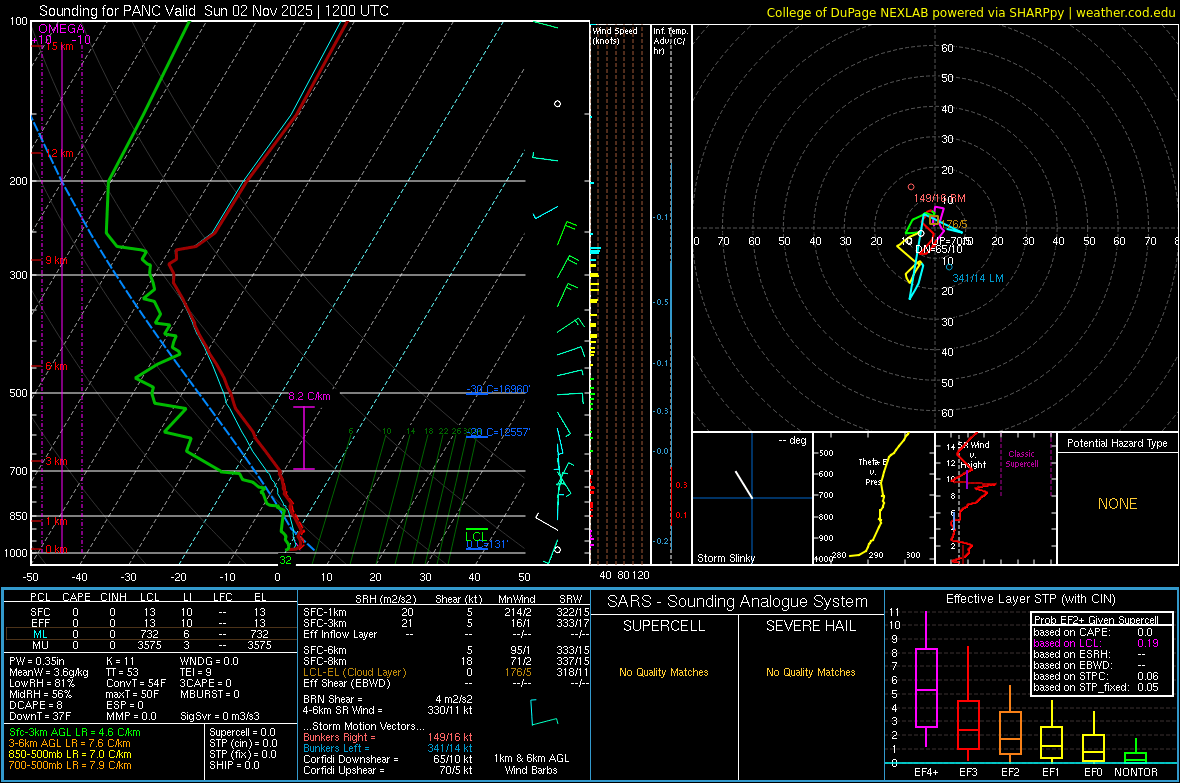Click the 'Corfidi Downshear' vector row
The width and height of the screenshot is (1180, 783).
point(388,759)
